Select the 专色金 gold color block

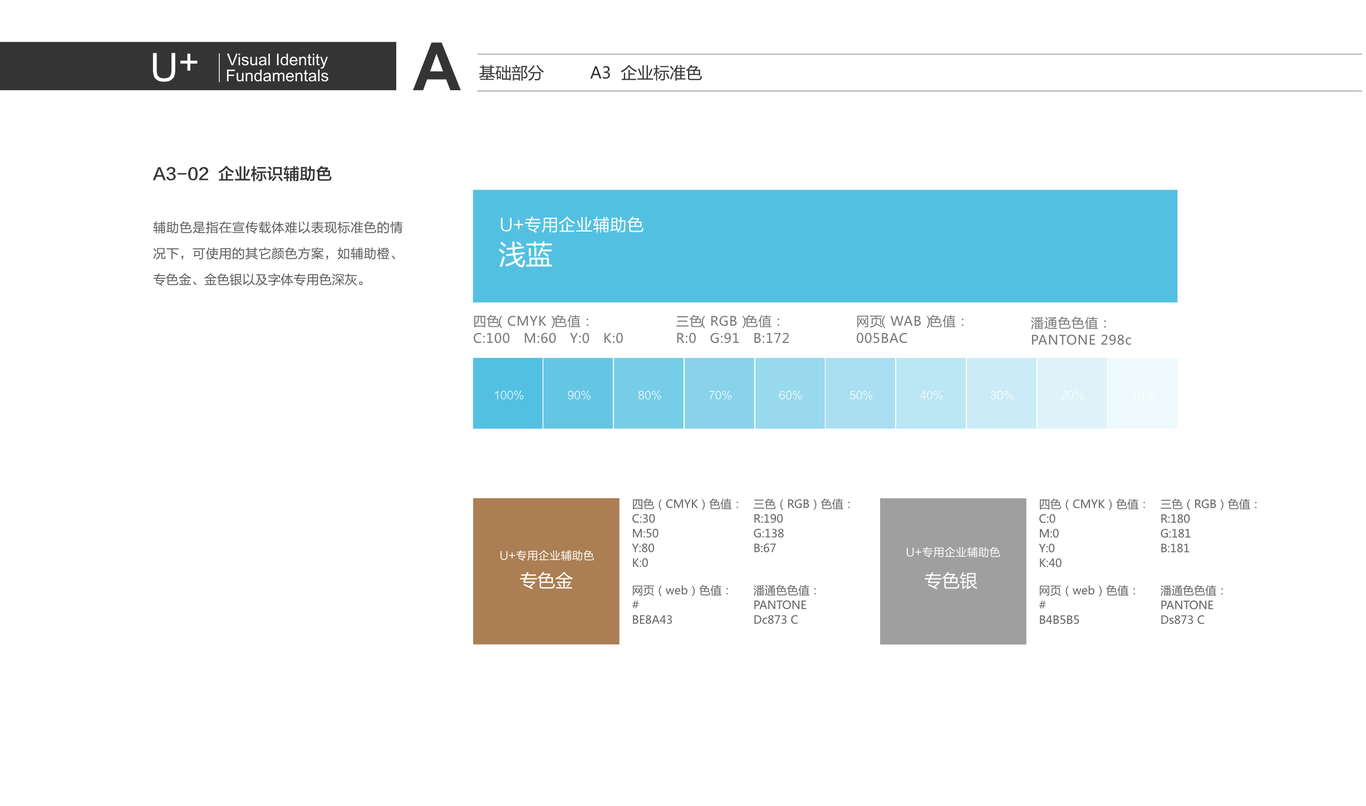pyautogui.click(x=546, y=571)
